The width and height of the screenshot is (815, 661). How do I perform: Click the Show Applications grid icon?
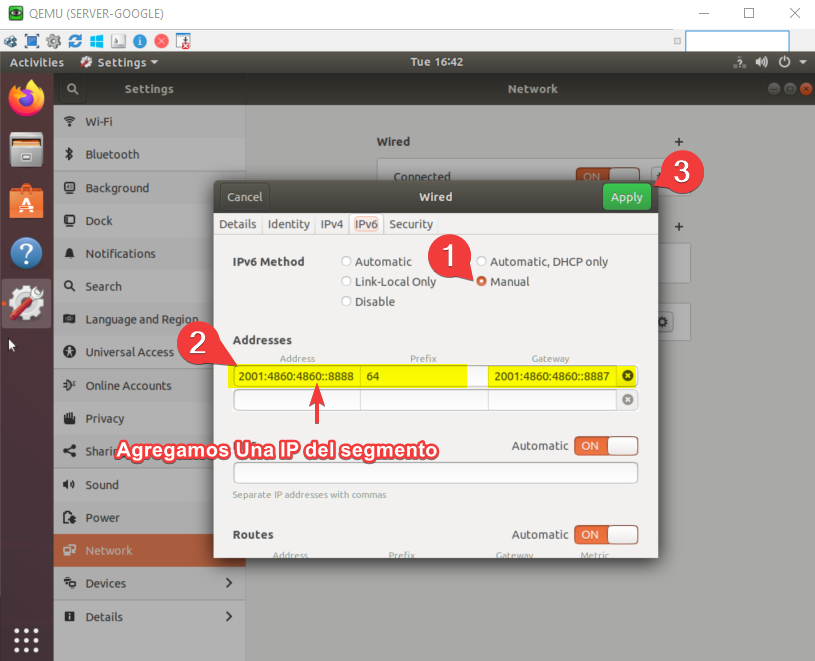[x=27, y=639]
